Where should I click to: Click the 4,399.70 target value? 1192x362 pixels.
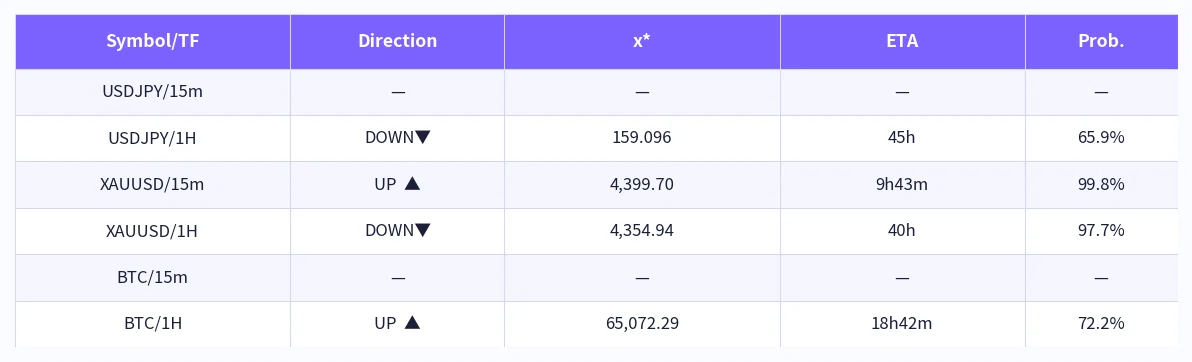[642, 185]
